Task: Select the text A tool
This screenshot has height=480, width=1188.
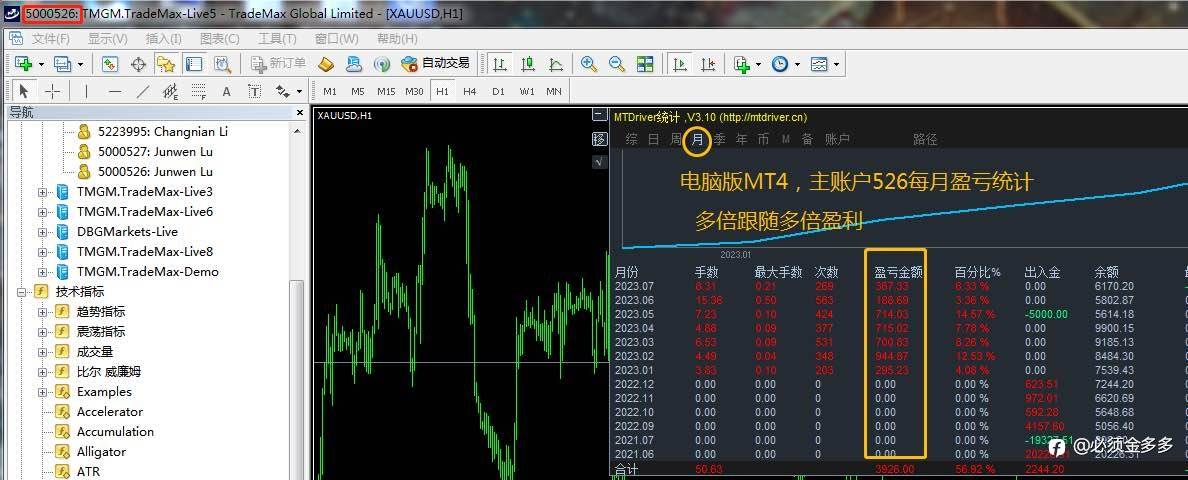Action: coord(227,92)
